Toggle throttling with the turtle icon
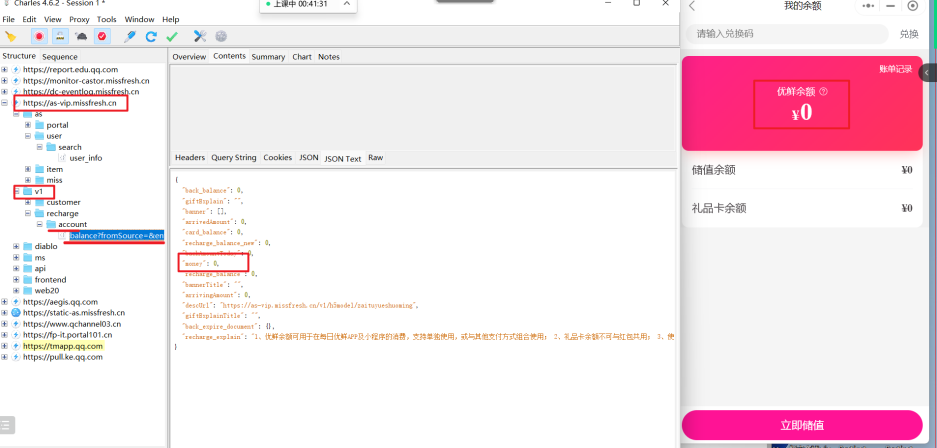Image resolution: width=937 pixels, height=448 pixels. (81, 36)
